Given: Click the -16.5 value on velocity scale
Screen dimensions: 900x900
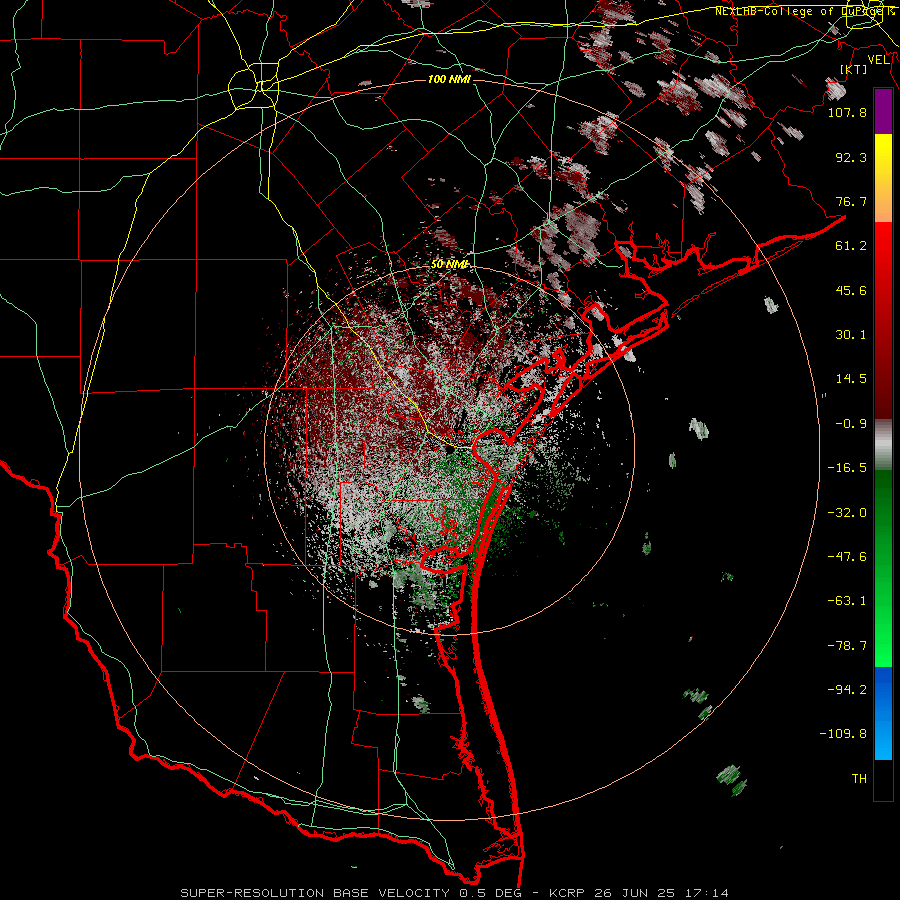Looking at the screenshot, I should pos(847,468).
